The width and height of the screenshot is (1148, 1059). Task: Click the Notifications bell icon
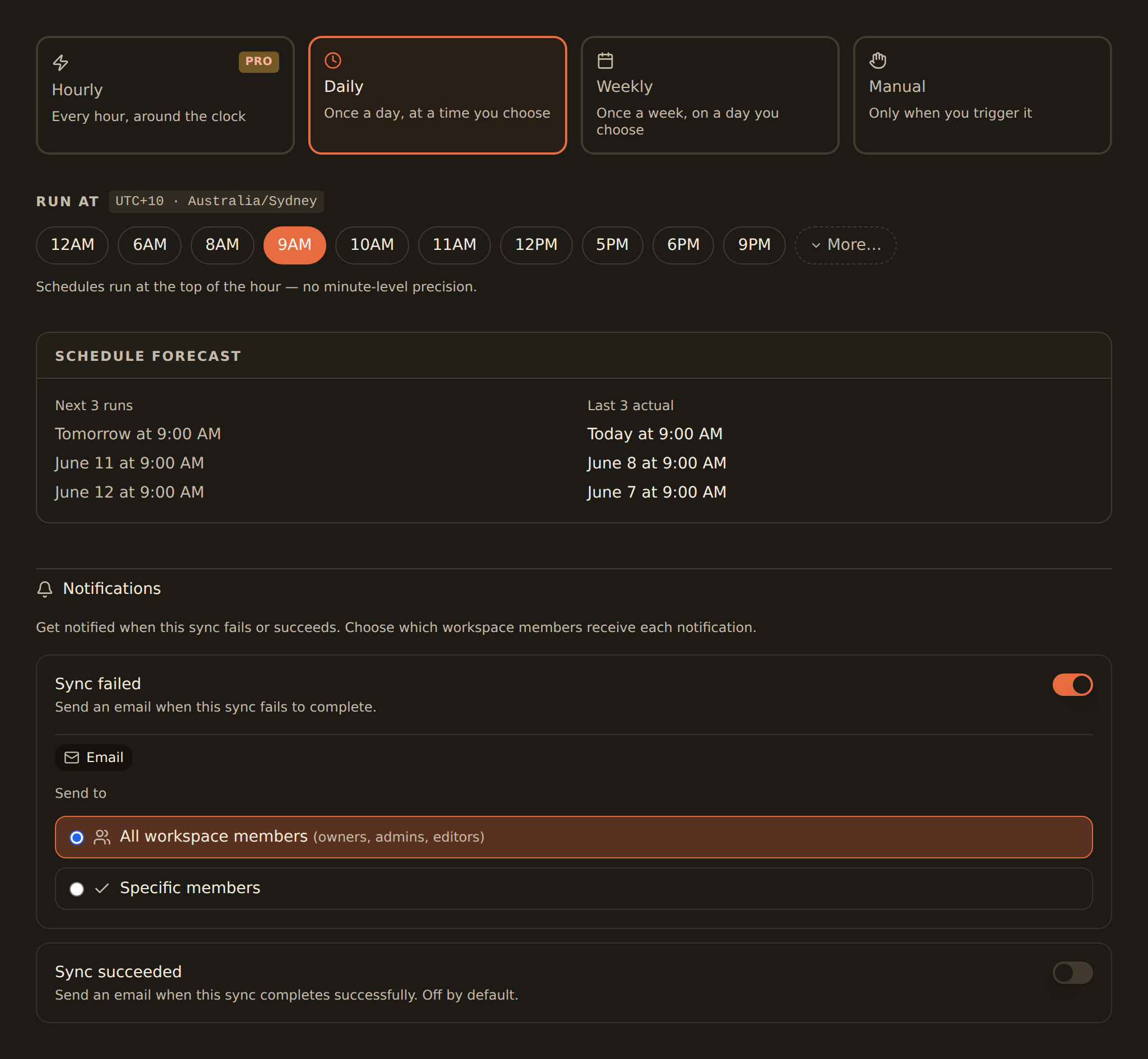point(45,589)
